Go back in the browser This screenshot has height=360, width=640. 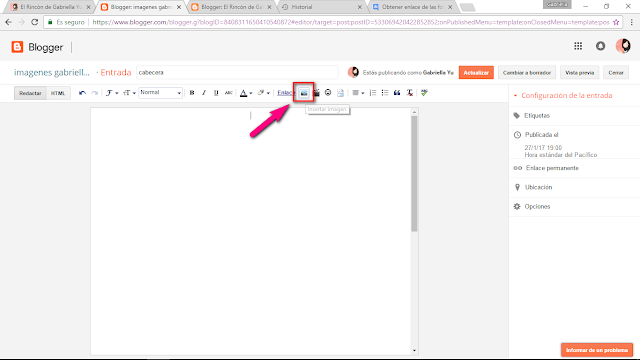pyautogui.click(x=8, y=22)
